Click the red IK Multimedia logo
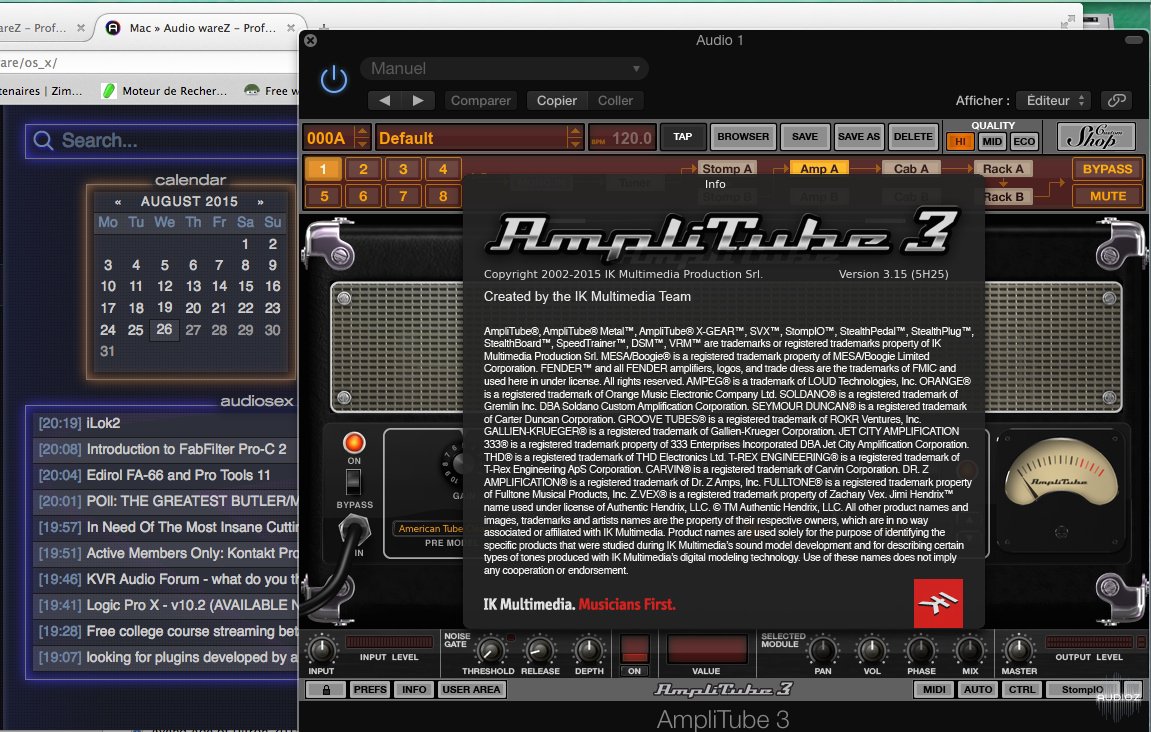Viewport: 1151px width, 732px height. pyautogui.click(x=938, y=604)
